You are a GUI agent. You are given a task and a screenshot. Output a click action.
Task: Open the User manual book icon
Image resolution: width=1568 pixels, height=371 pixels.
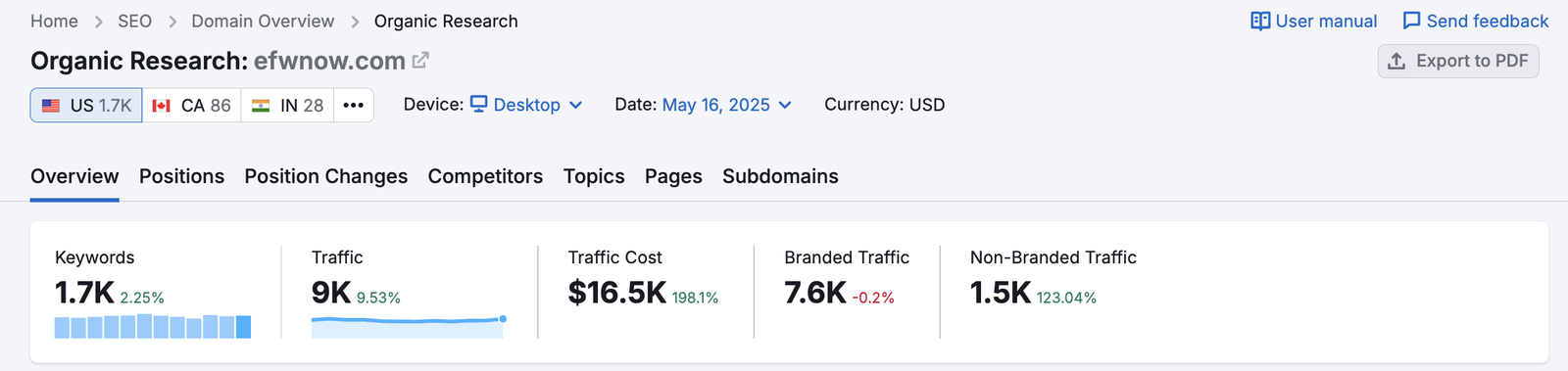pos(1260,22)
